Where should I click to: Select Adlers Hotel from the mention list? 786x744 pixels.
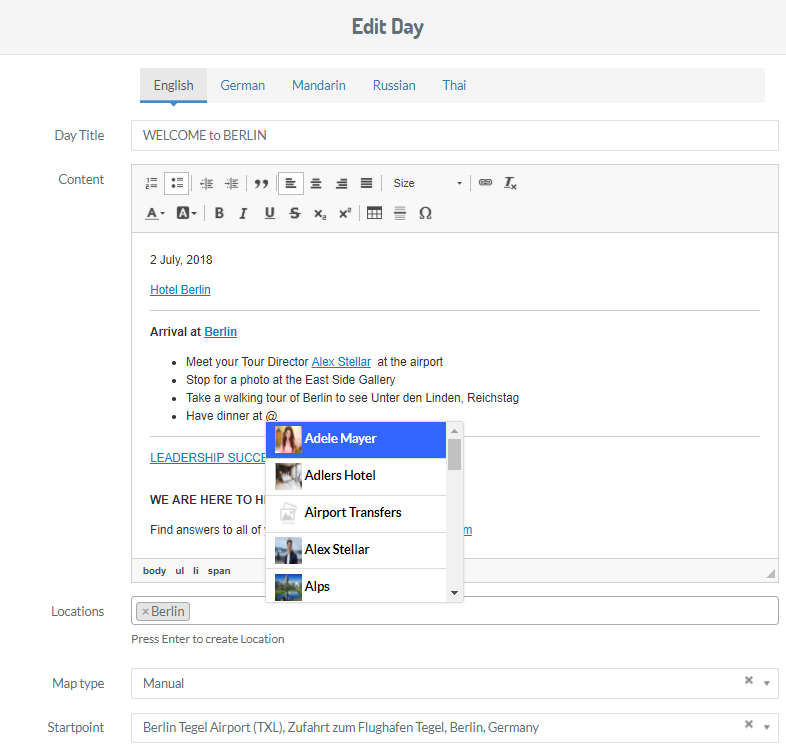pos(356,476)
